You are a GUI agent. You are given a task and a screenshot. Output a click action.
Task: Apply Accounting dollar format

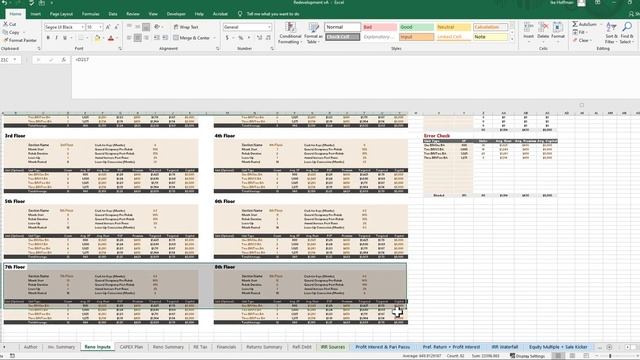click(x=227, y=38)
